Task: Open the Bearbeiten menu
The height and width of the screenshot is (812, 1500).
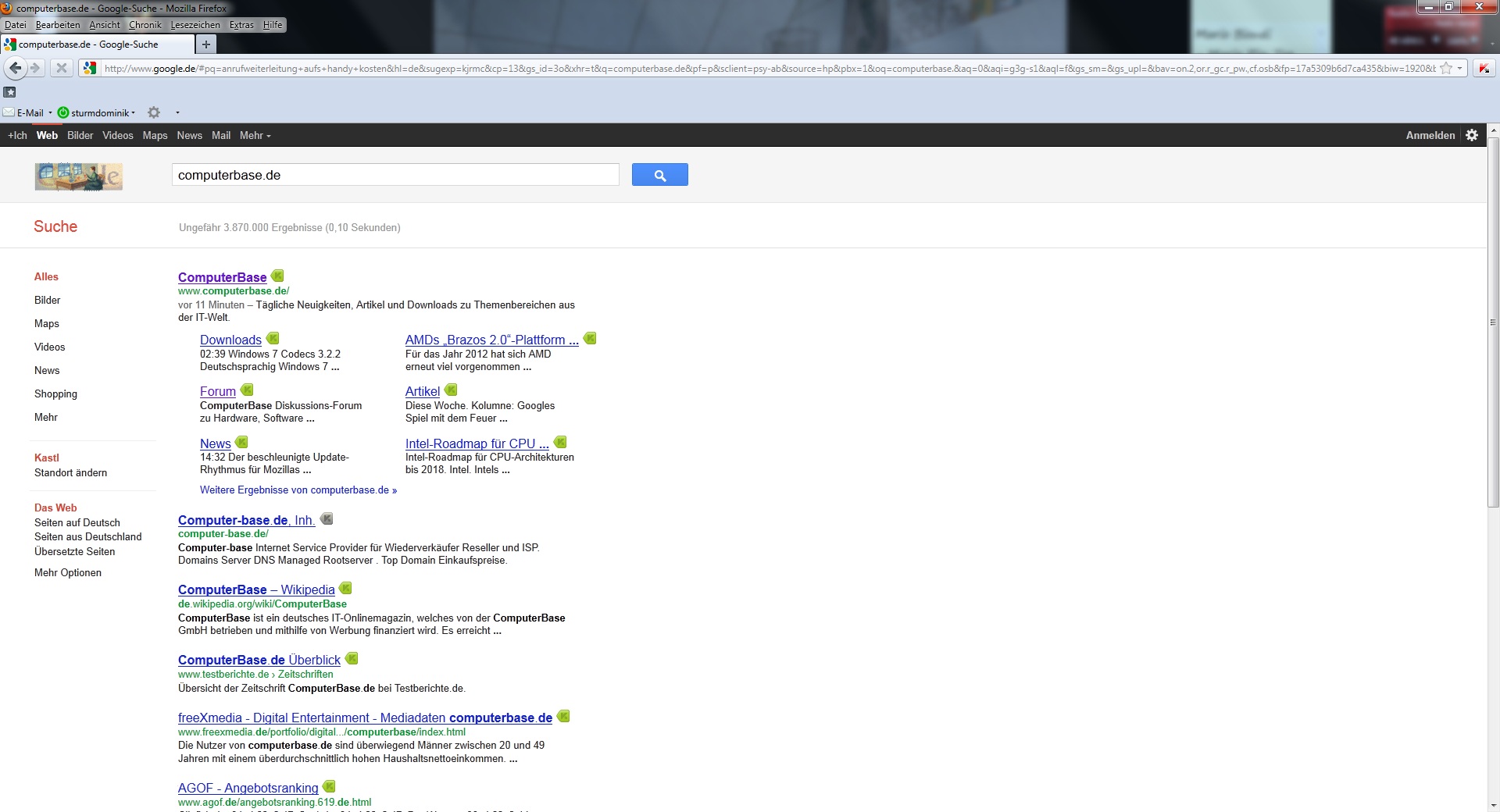Action: click(x=58, y=25)
